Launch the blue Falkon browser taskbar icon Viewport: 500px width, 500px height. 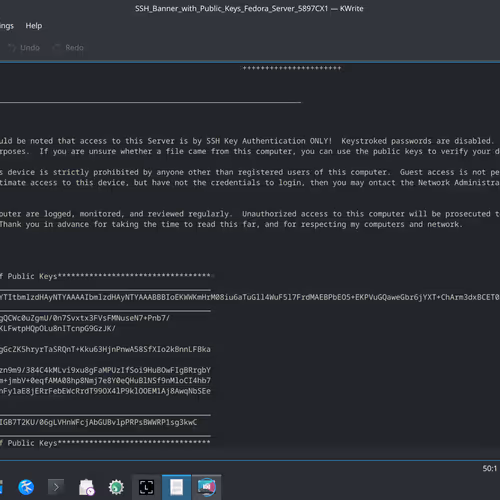(x=26, y=487)
